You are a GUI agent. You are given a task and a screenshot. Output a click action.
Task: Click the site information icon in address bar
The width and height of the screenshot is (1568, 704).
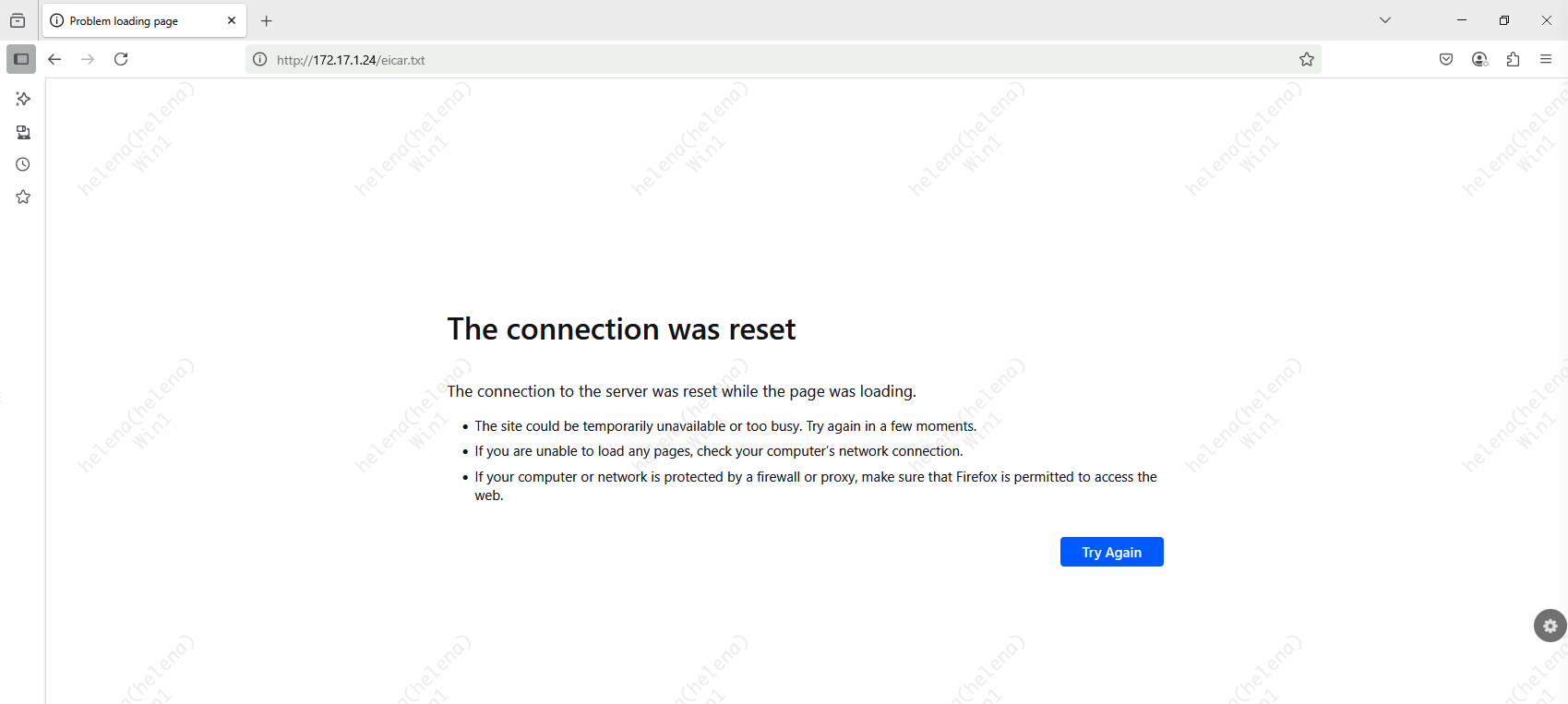coord(260,60)
